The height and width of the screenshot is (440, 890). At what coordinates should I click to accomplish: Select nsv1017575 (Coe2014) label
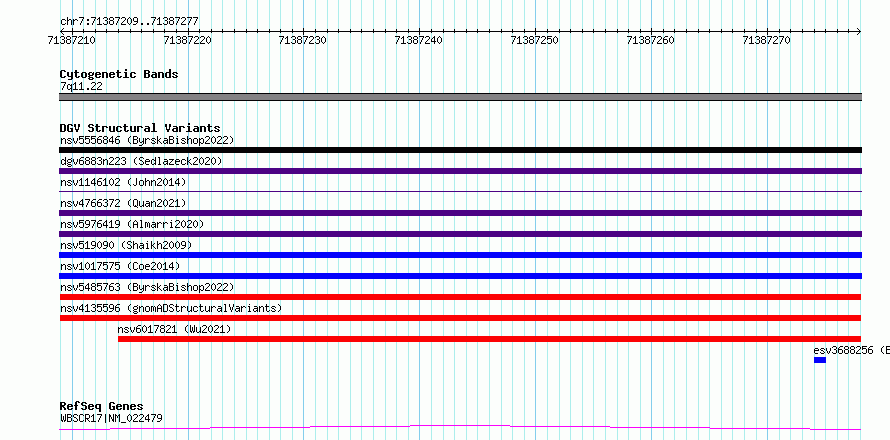[120, 266]
